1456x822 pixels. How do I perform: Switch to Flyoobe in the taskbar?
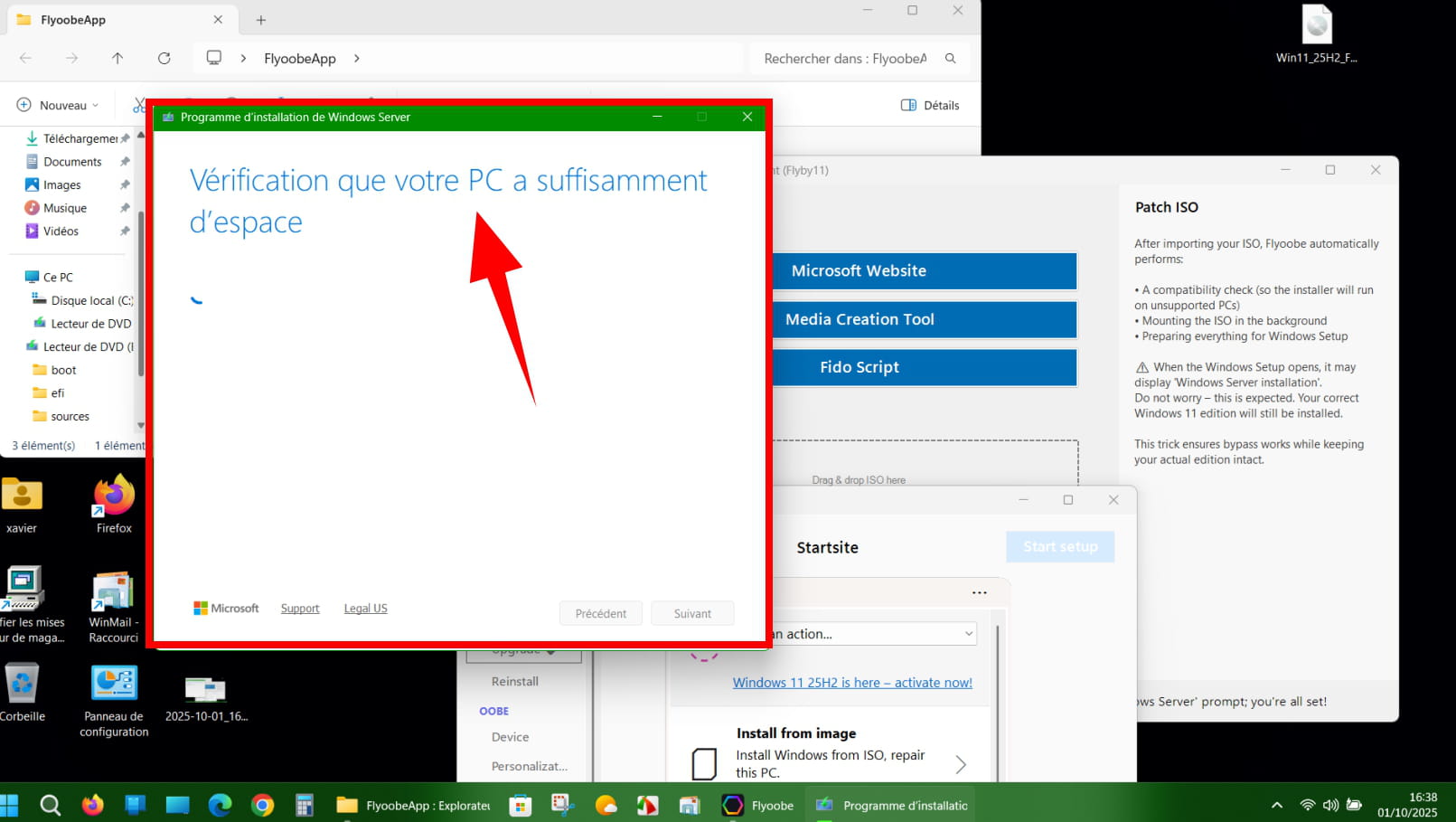point(758,805)
